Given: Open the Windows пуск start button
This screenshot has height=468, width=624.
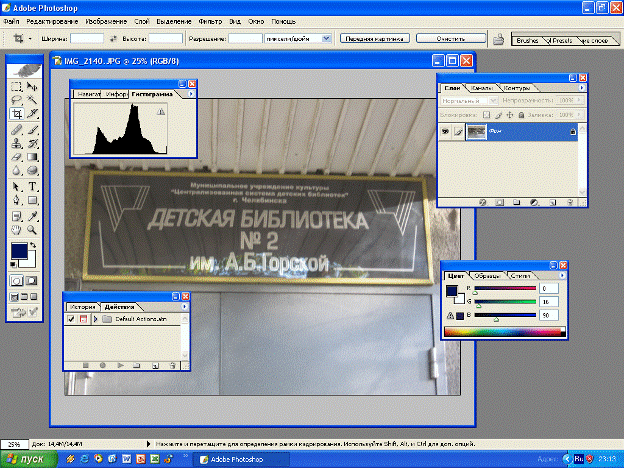Looking at the screenshot, I should click(27, 458).
